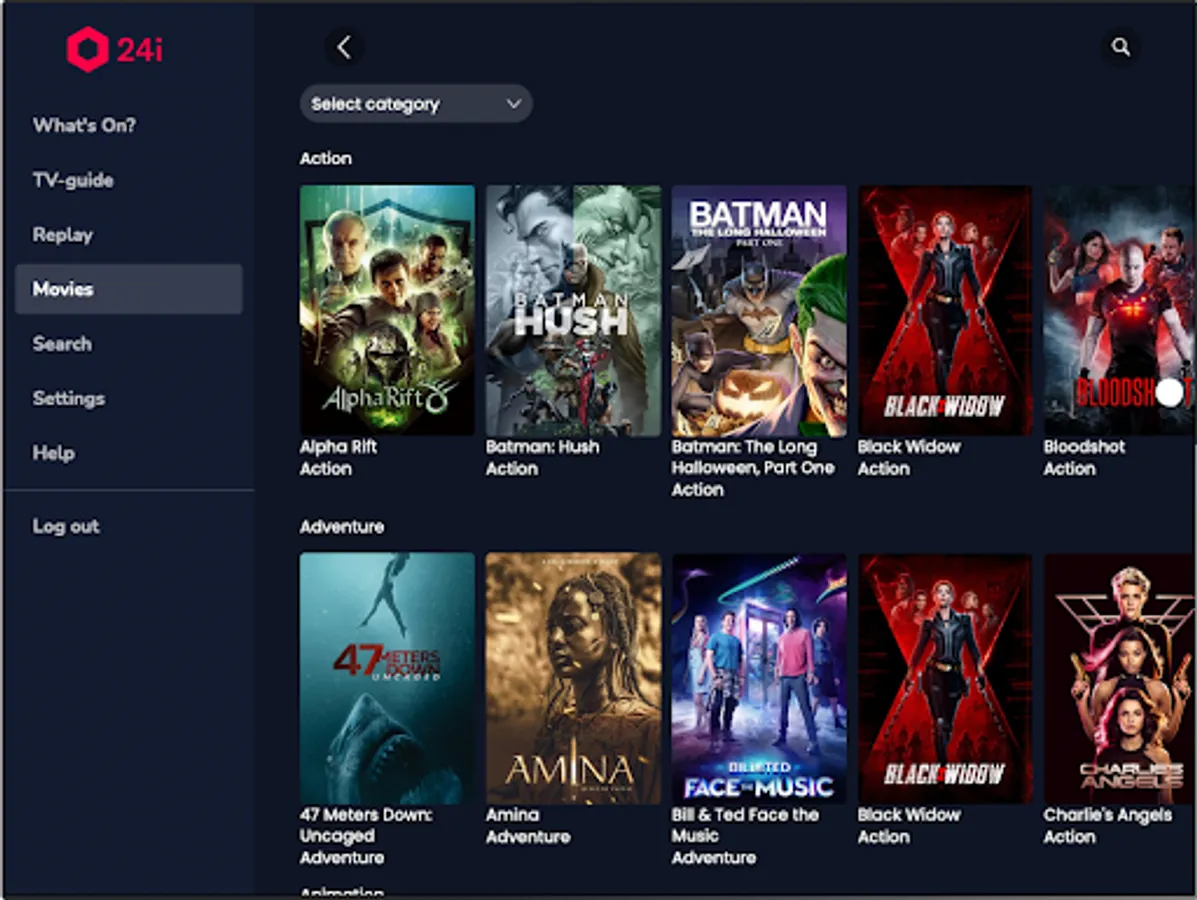Viewport: 1197px width, 900px height.
Task: Click the "Batman: Hush" title text
Action: [x=543, y=447]
